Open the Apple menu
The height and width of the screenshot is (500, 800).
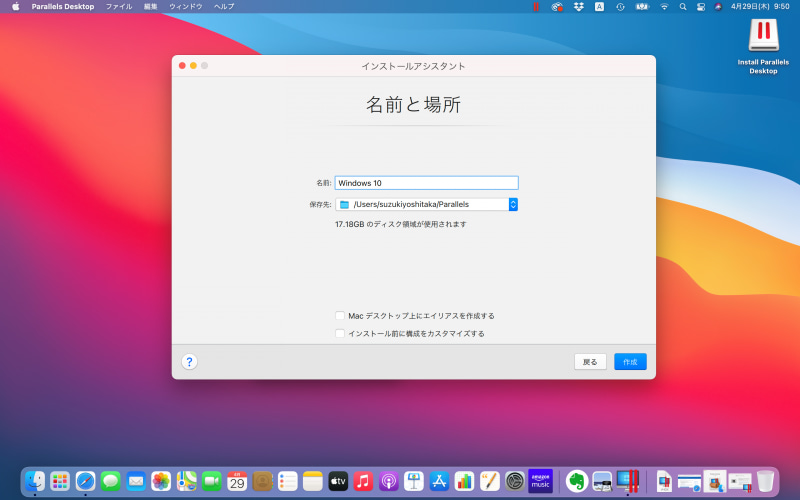coord(15,7)
